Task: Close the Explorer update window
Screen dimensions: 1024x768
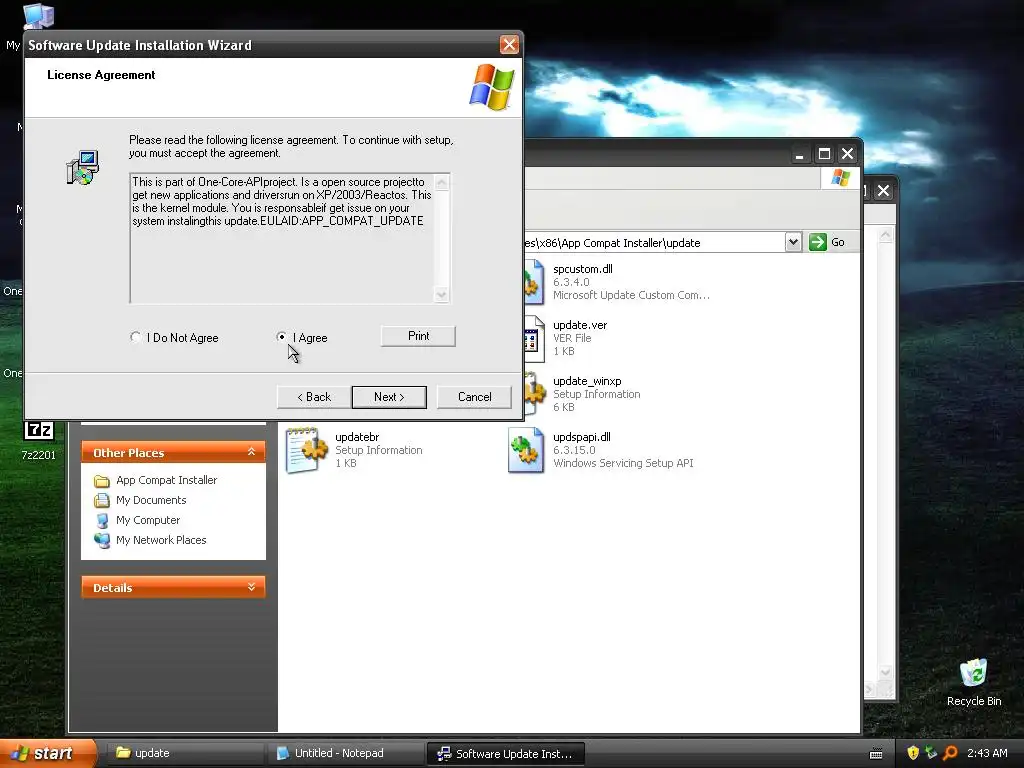Action: coord(847,154)
